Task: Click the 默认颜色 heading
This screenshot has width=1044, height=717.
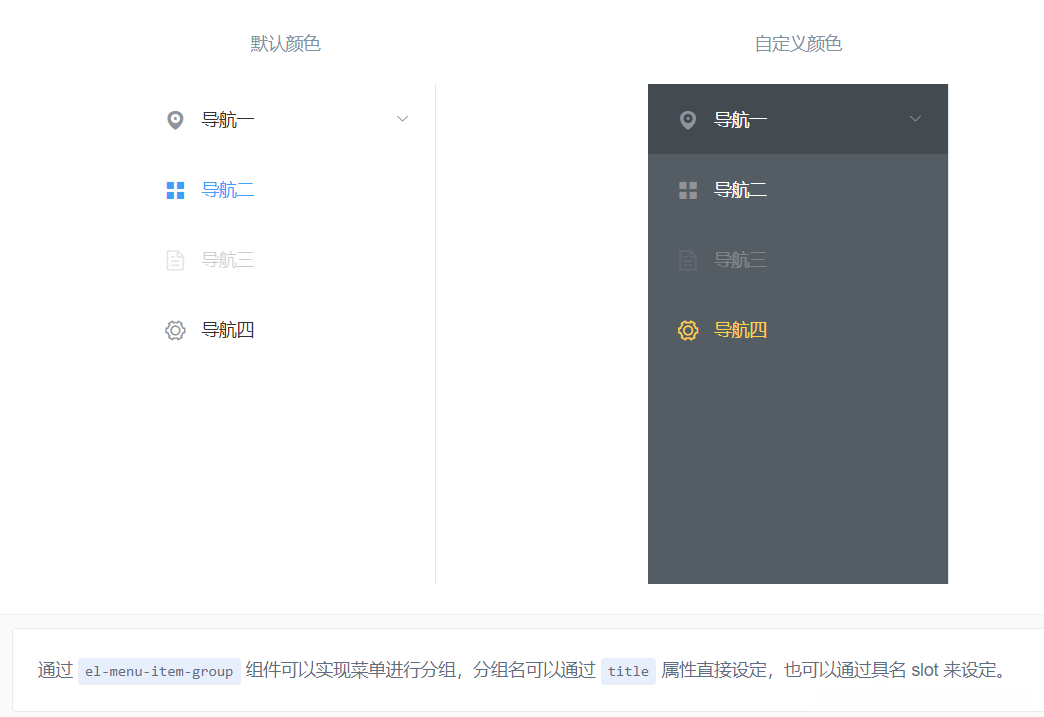Action: (x=284, y=43)
